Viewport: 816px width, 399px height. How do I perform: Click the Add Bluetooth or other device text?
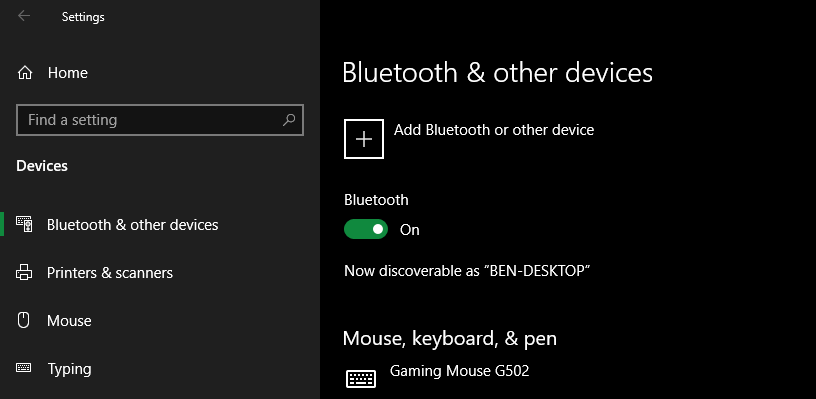click(x=494, y=130)
